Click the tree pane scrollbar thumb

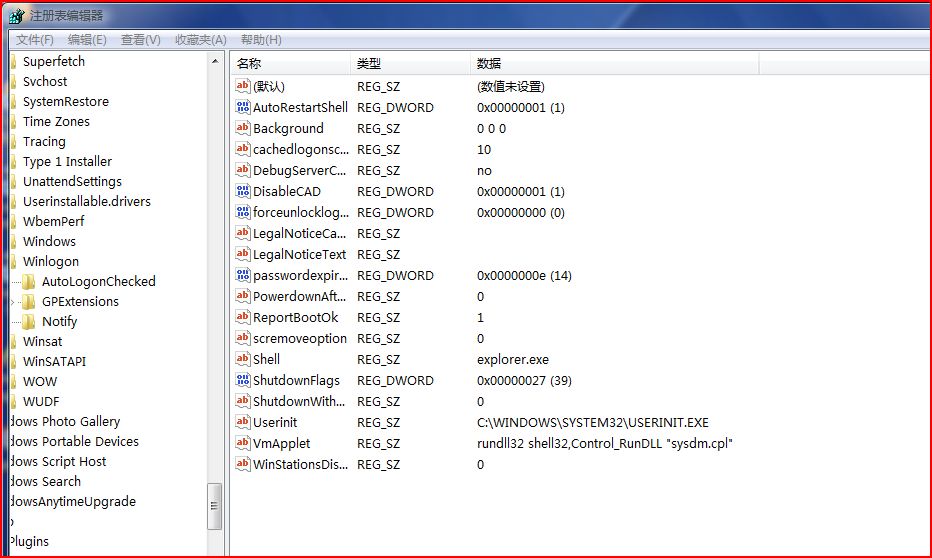[214, 506]
